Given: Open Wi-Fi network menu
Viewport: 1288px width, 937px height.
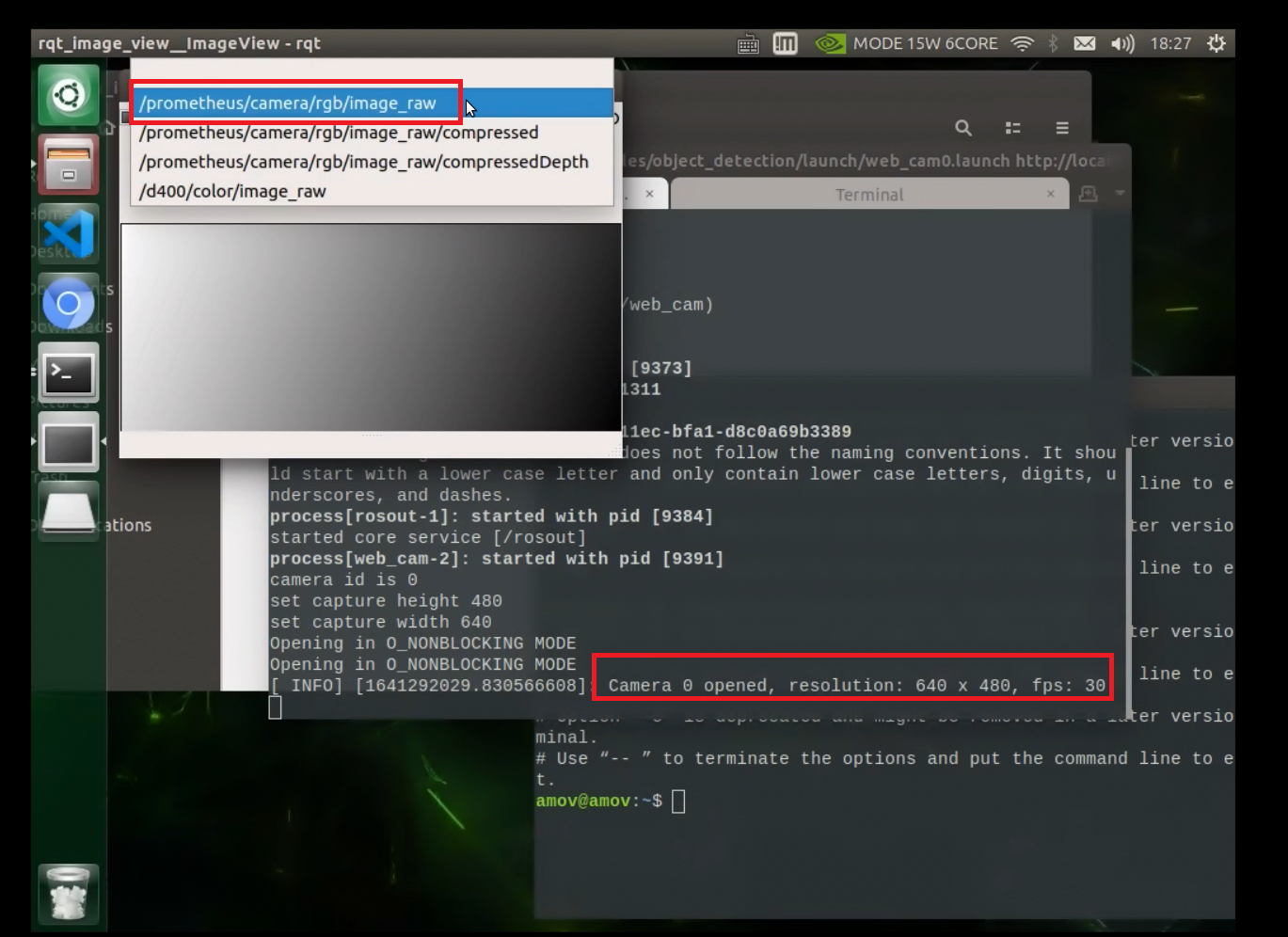Looking at the screenshot, I should [x=1022, y=43].
